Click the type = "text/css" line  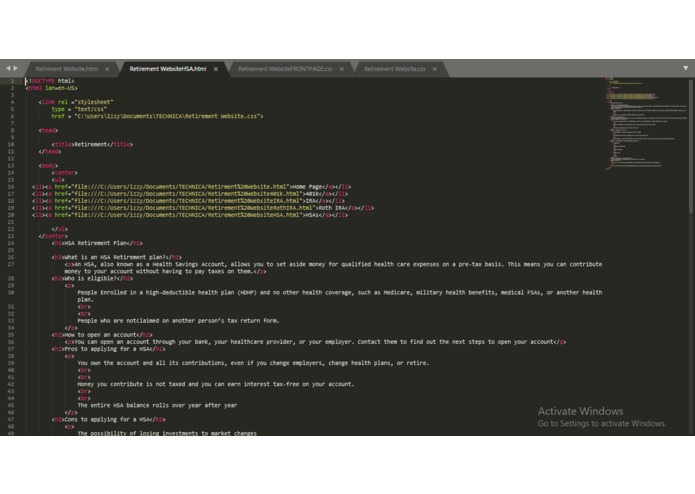79,109
